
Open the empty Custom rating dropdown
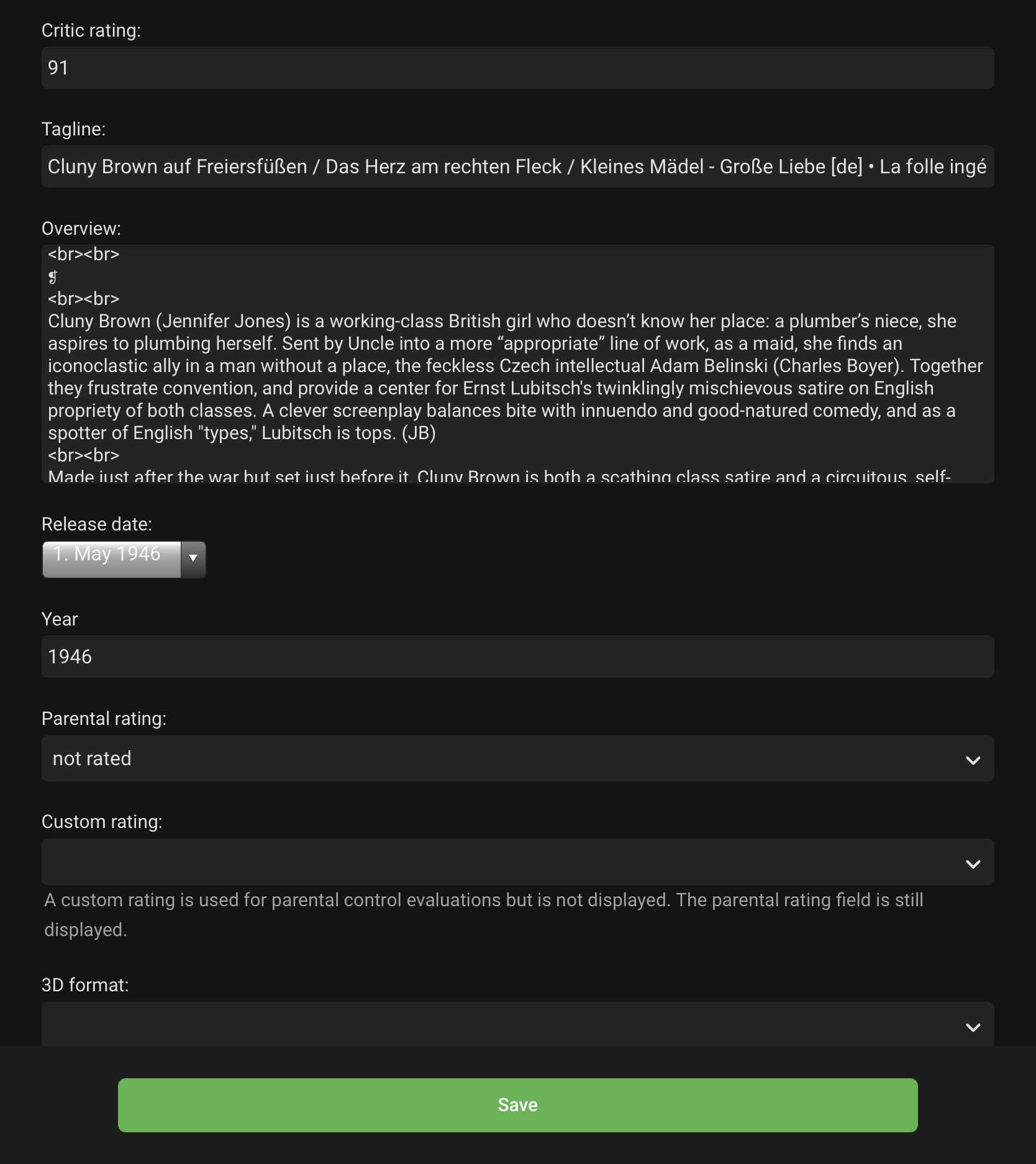coord(517,862)
